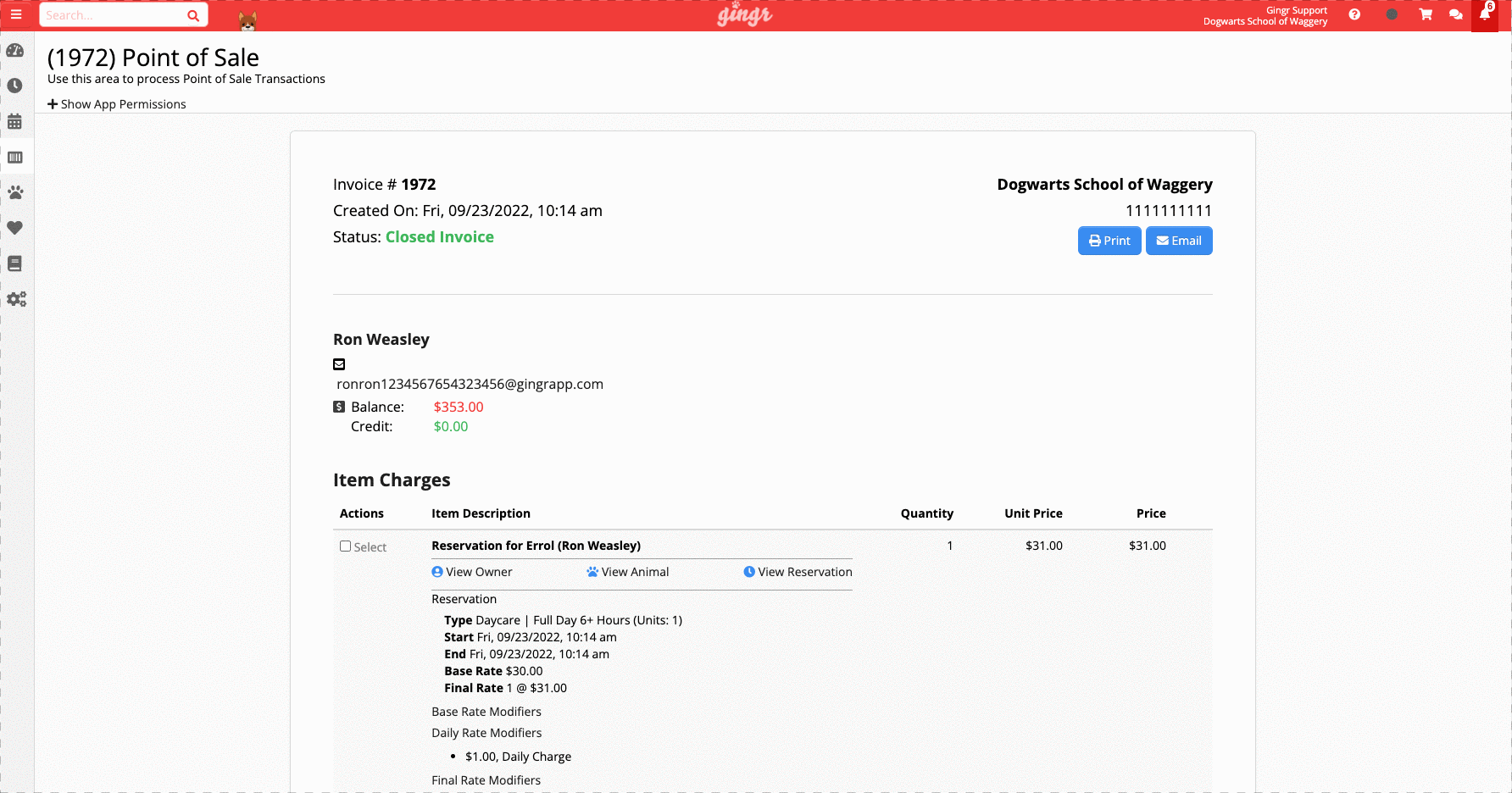Expand Show App Permissions
This screenshot has height=793, width=1512.
[x=117, y=104]
